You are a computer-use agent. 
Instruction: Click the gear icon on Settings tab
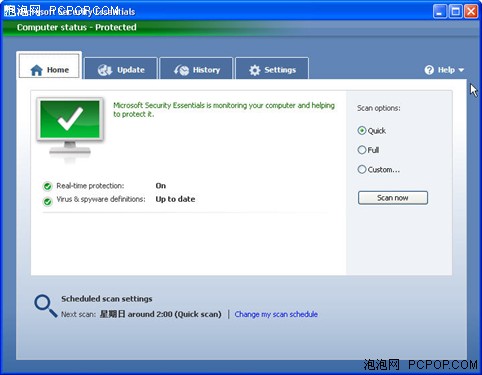click(x=255, y=70)
